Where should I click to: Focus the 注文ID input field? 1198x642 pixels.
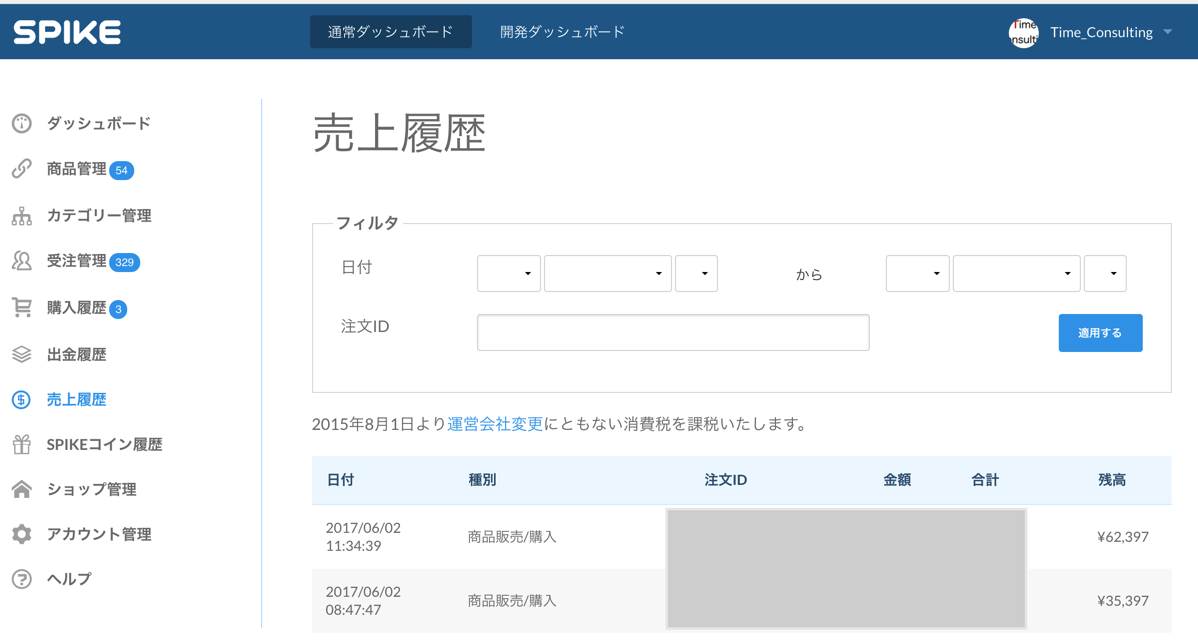[673, 332]
